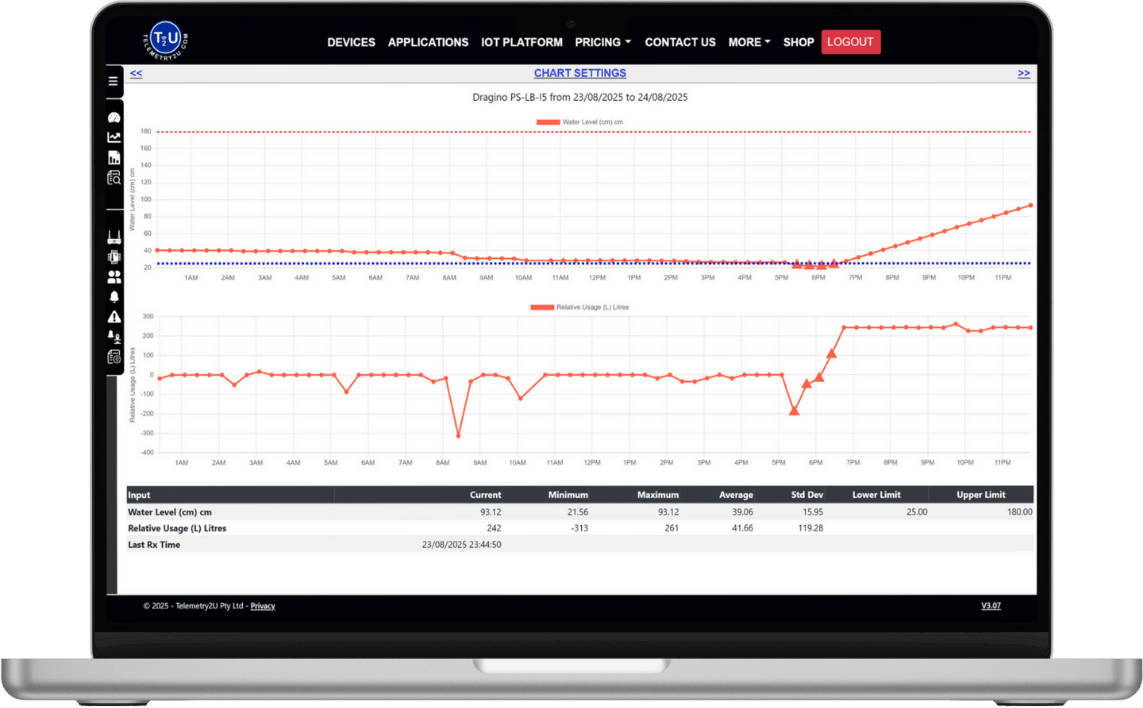Expand the MORE dropdown menu
Image resolution: width=1143 pixels, height=708 pixels.
[749, 42]
